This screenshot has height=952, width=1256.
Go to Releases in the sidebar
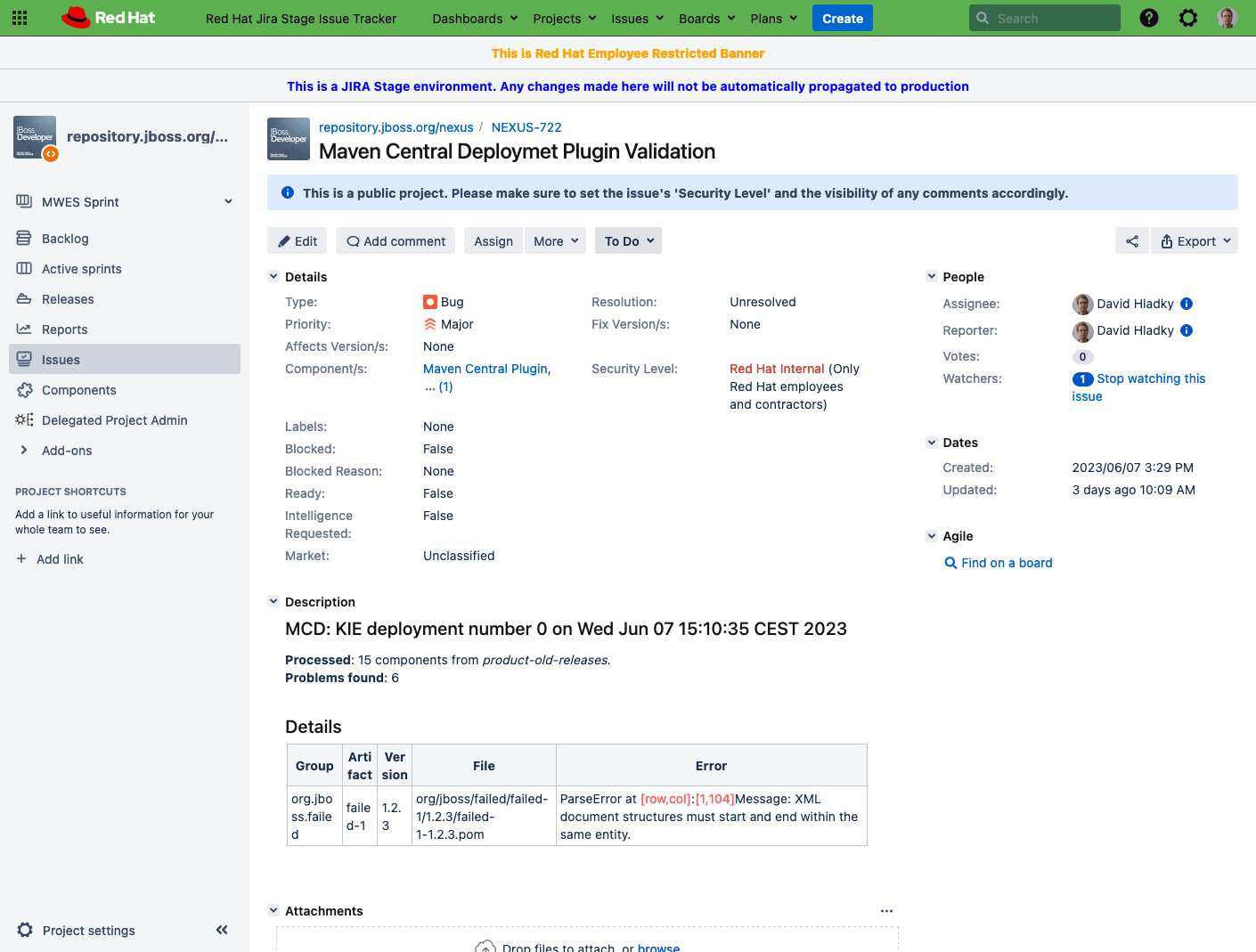125,299
